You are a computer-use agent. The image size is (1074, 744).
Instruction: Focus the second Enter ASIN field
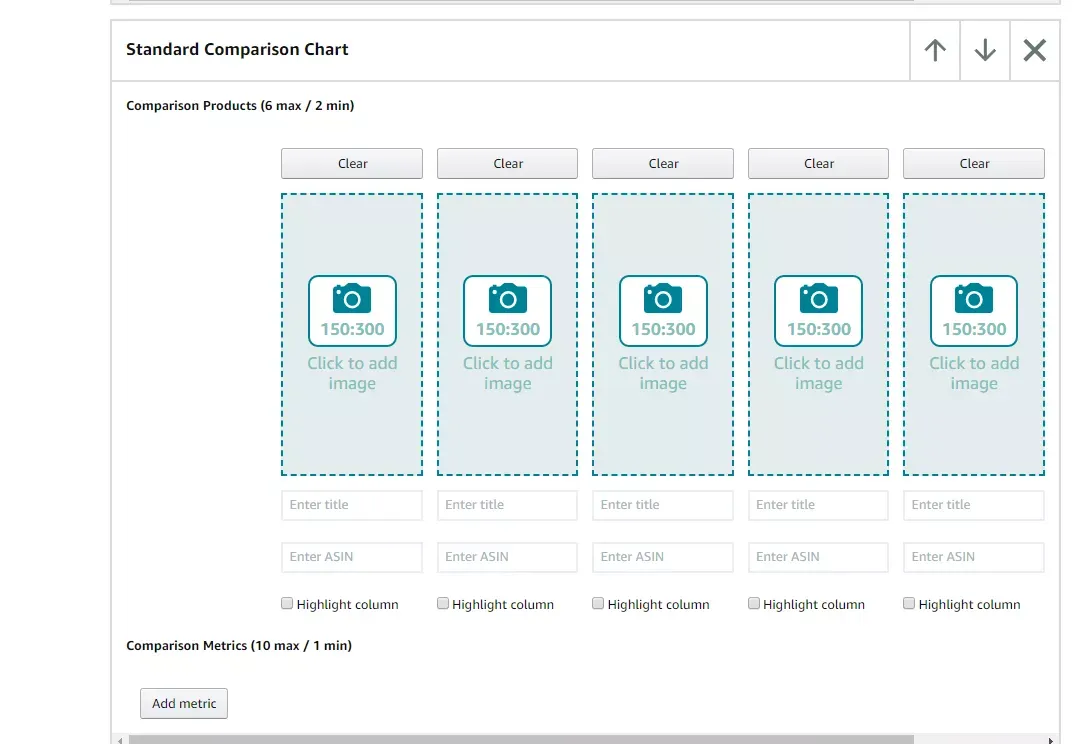click(508, 557)
